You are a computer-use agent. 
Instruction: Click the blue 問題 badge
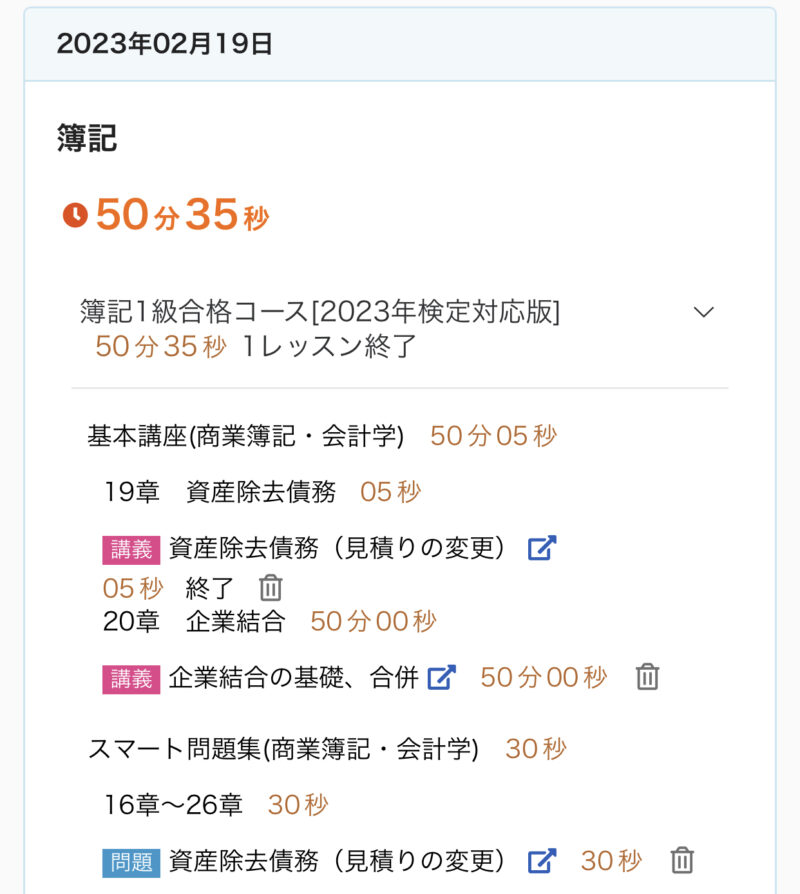131,861
